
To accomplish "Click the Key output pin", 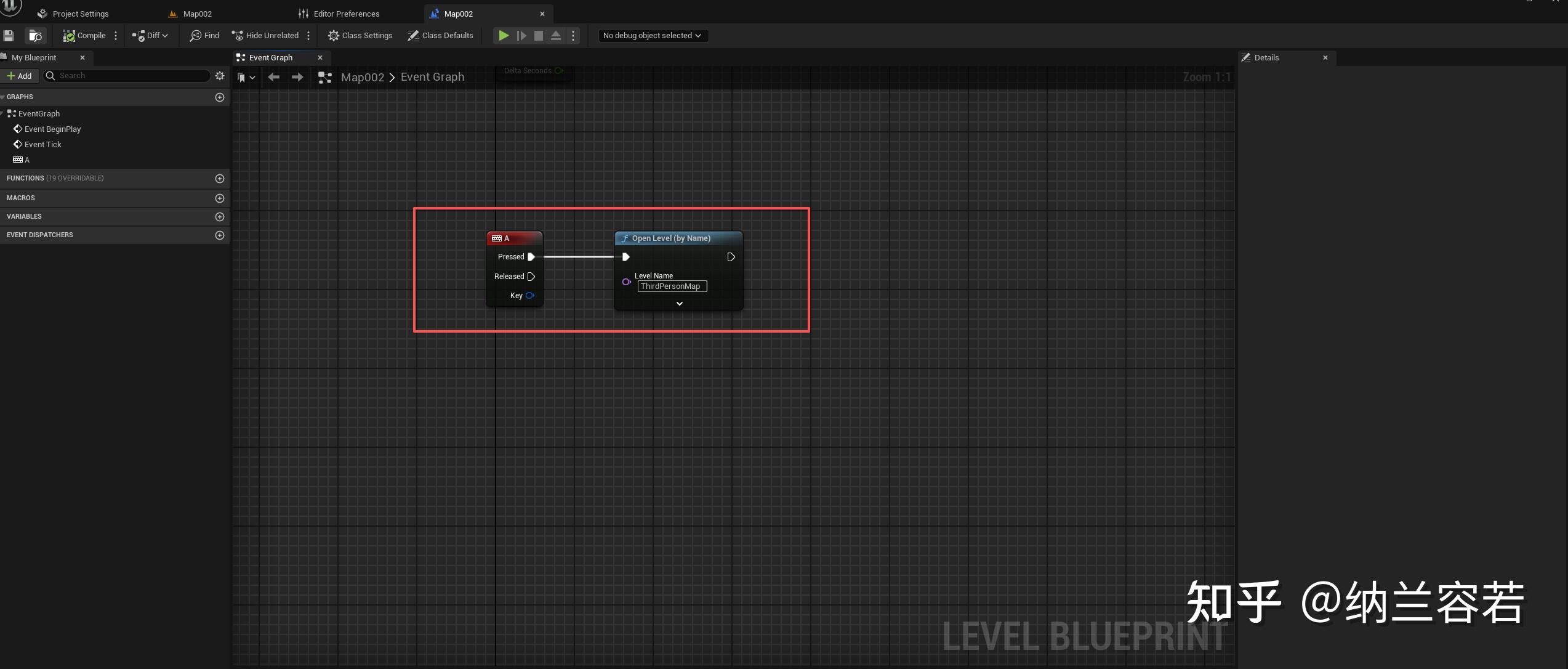I will coord(530,296).
